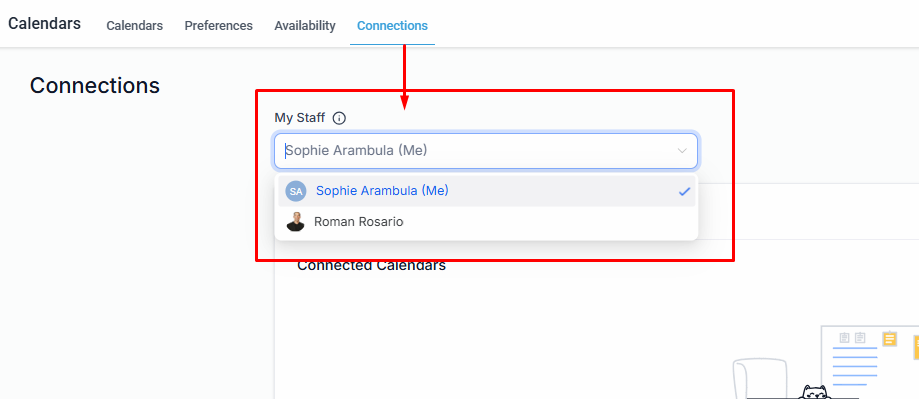Click the chair outline illustration
The width and height of the screenshot is (919, 399).
pos(760,378)
